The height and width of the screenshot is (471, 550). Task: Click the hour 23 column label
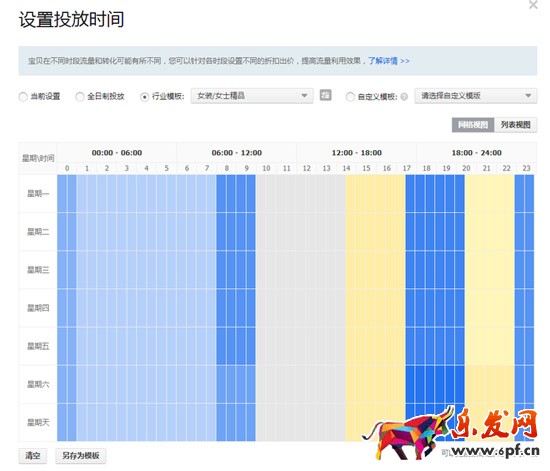click(526, 168)
